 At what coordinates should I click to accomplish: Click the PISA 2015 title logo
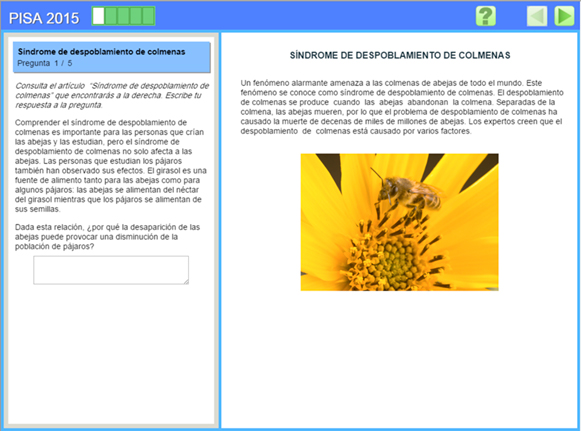[x=44, y=18]
